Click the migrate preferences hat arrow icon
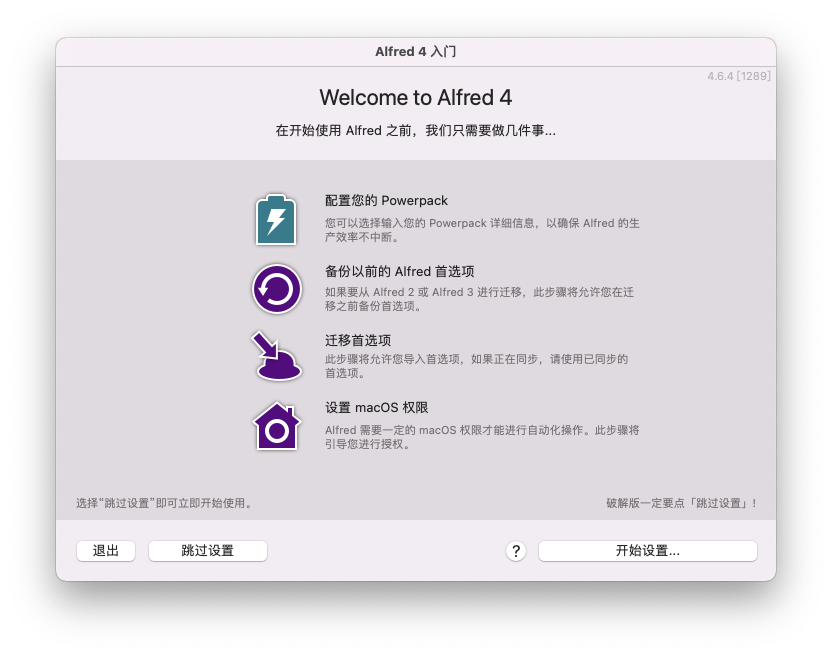 276,356
